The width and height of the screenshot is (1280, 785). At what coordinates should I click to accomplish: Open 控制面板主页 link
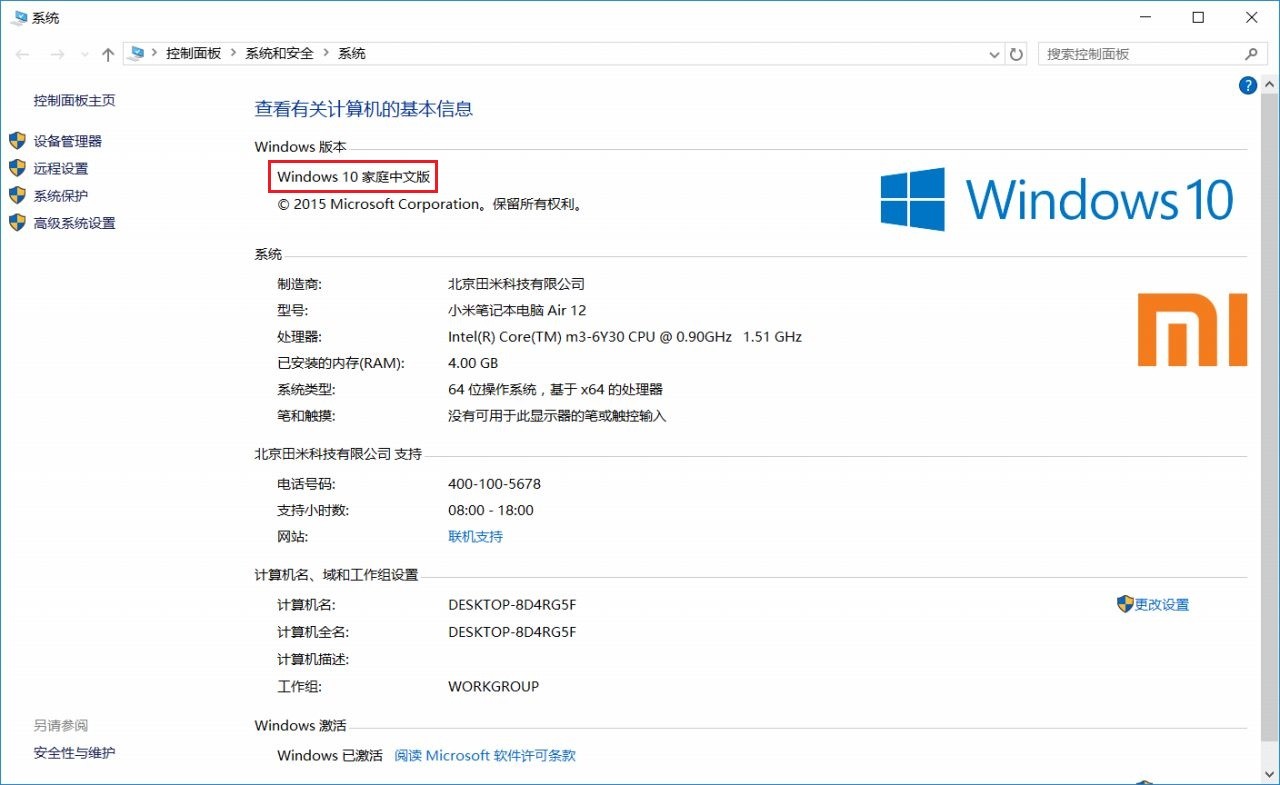pos(74,100)
